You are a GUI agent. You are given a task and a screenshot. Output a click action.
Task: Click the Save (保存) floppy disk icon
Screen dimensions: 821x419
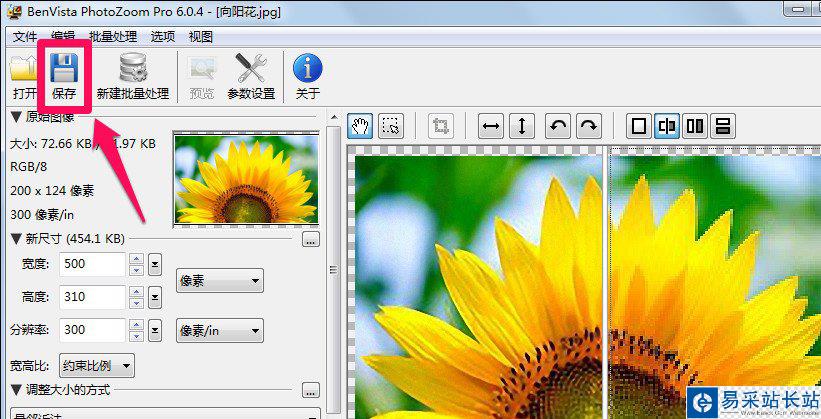pyautogui.click(x=64, y=68)
